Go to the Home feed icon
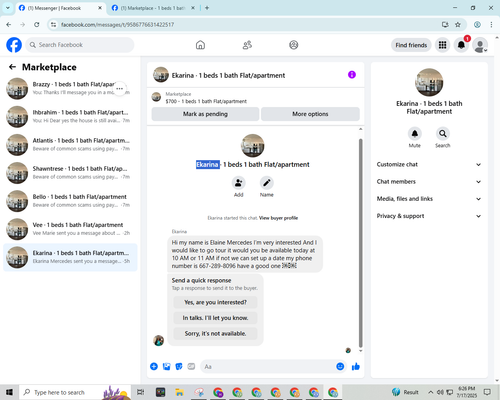500x400 pixels. click(x=200, y=45)
